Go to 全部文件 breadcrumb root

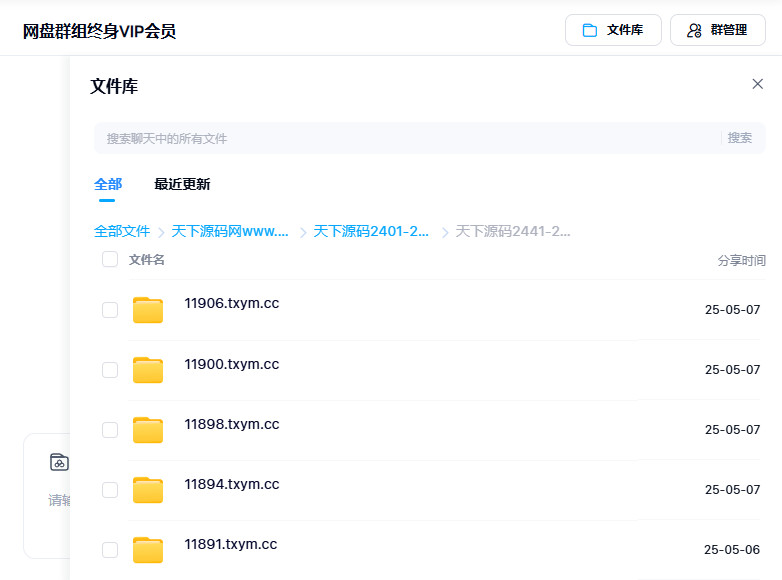pos(122,231)
